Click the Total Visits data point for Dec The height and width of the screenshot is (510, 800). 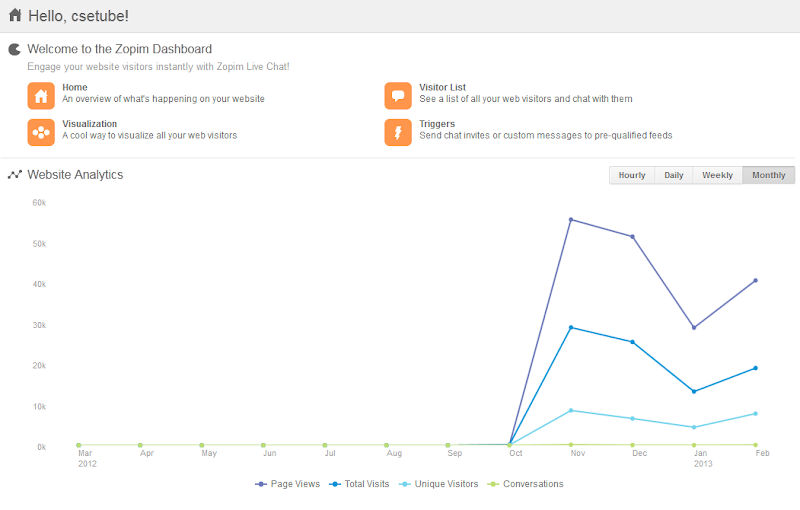633,342
